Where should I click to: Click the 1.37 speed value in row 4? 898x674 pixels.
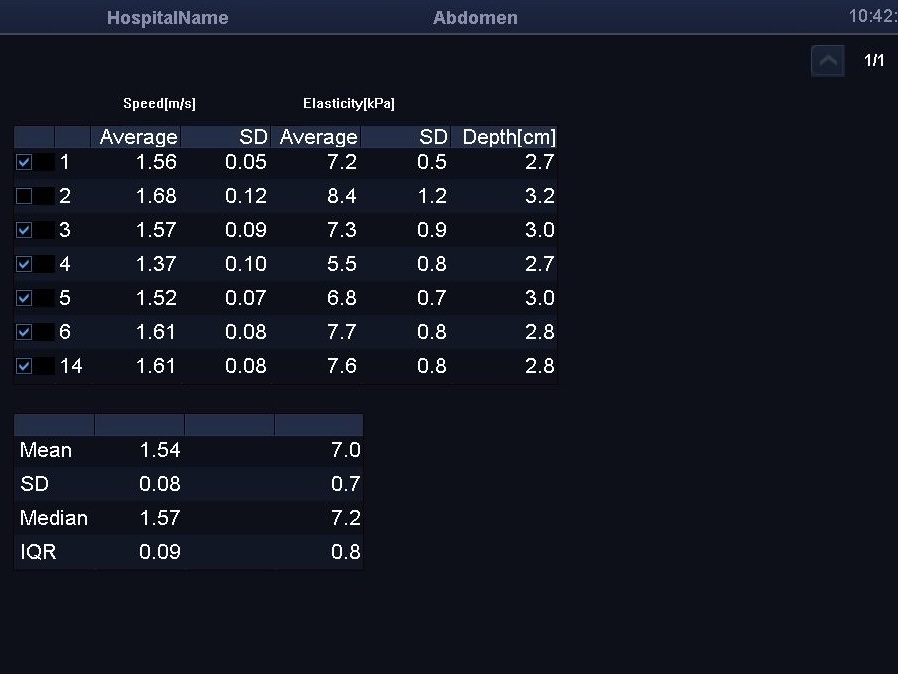[x=155, y=264]
